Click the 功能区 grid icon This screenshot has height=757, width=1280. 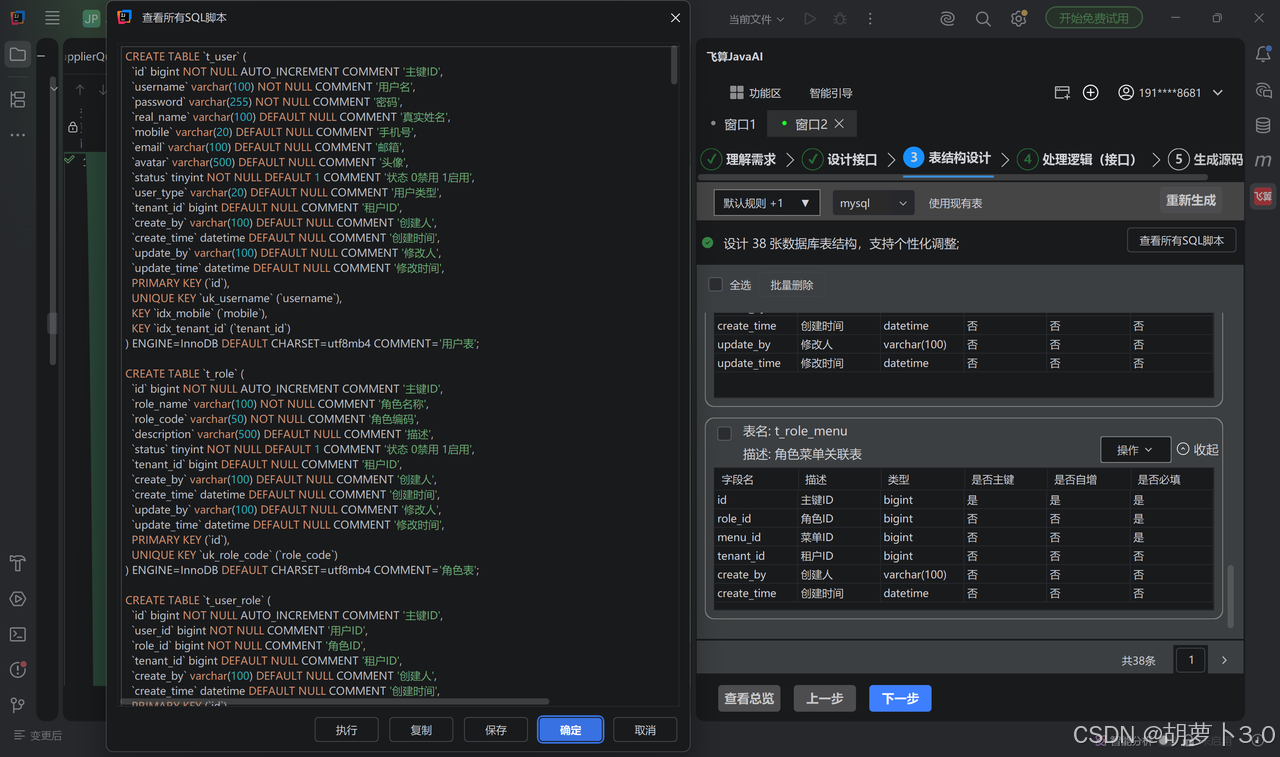coord(736,92)
